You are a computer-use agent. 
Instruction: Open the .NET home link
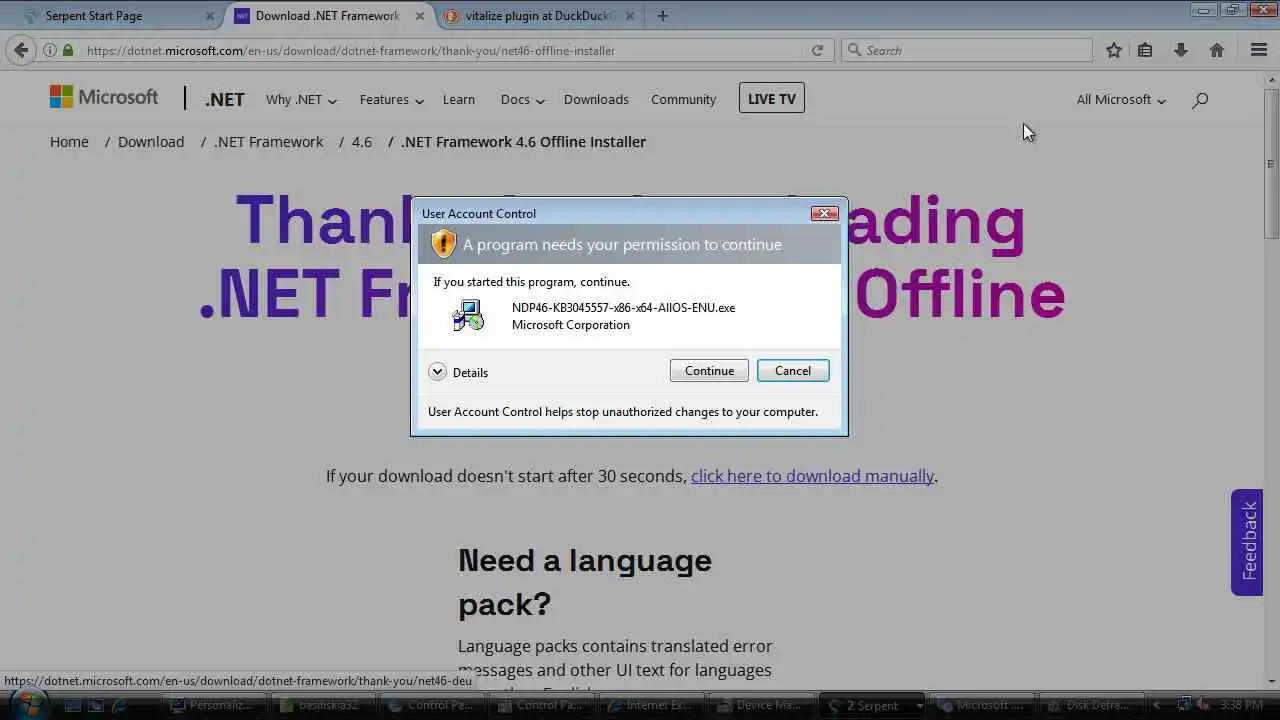(225, 99)
